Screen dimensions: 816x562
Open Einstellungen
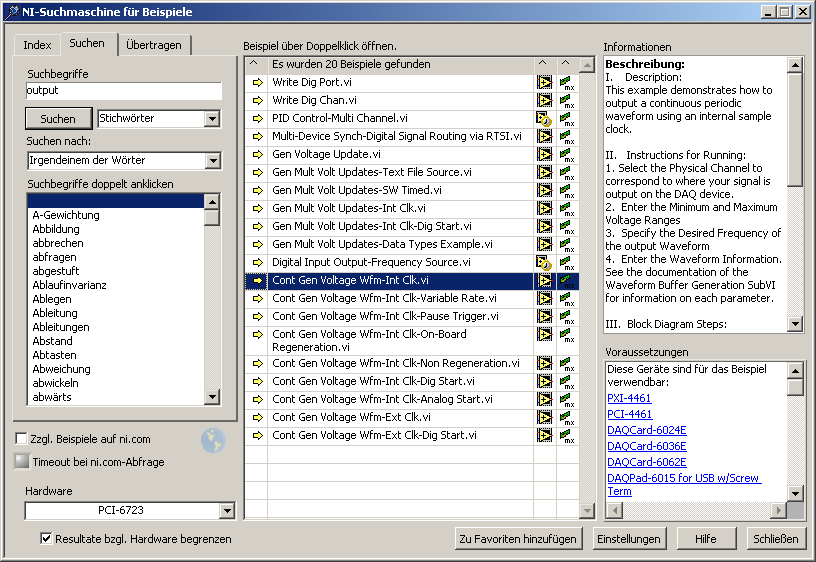[x=629, y=539]
